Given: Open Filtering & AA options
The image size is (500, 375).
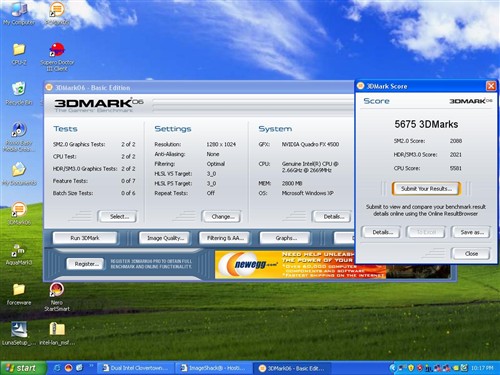Looking at the screenshot, I should coord(224,238).
